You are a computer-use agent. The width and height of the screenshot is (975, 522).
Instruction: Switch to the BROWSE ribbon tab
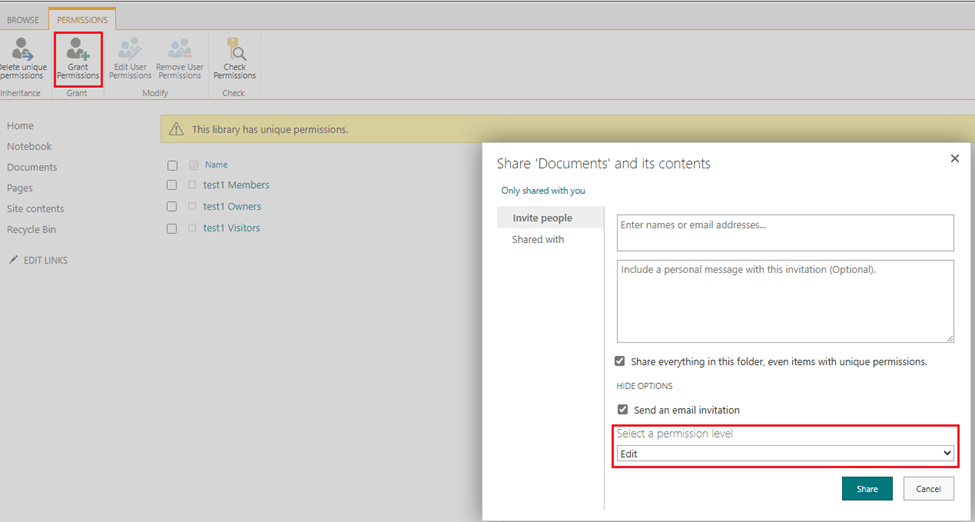[23, 20]
